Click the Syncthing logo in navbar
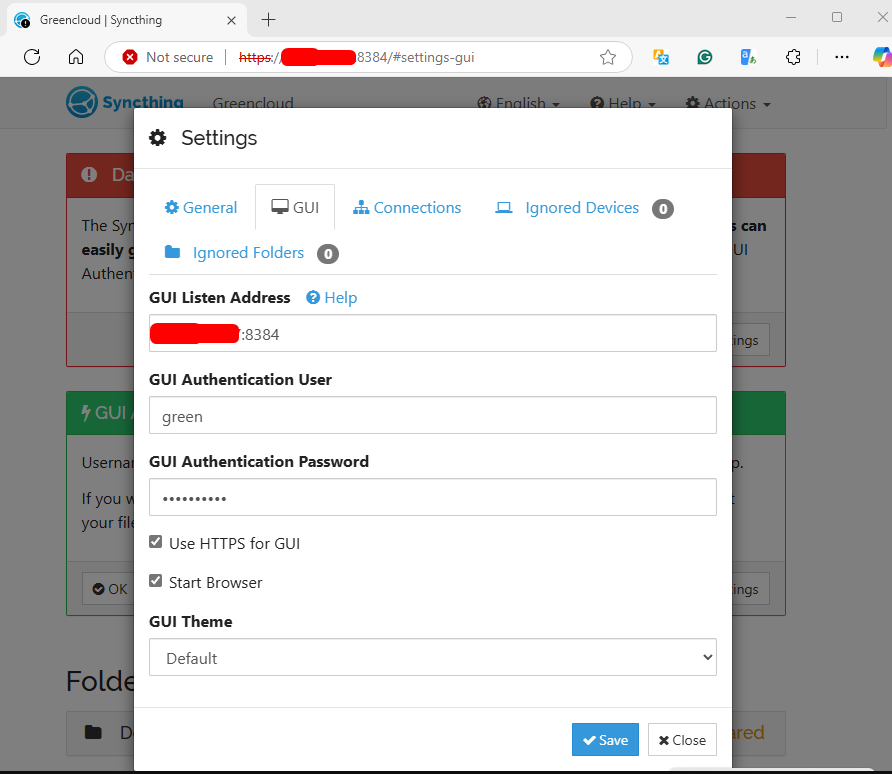This screenshot has width=892, height=774. [x=125, y=102]
